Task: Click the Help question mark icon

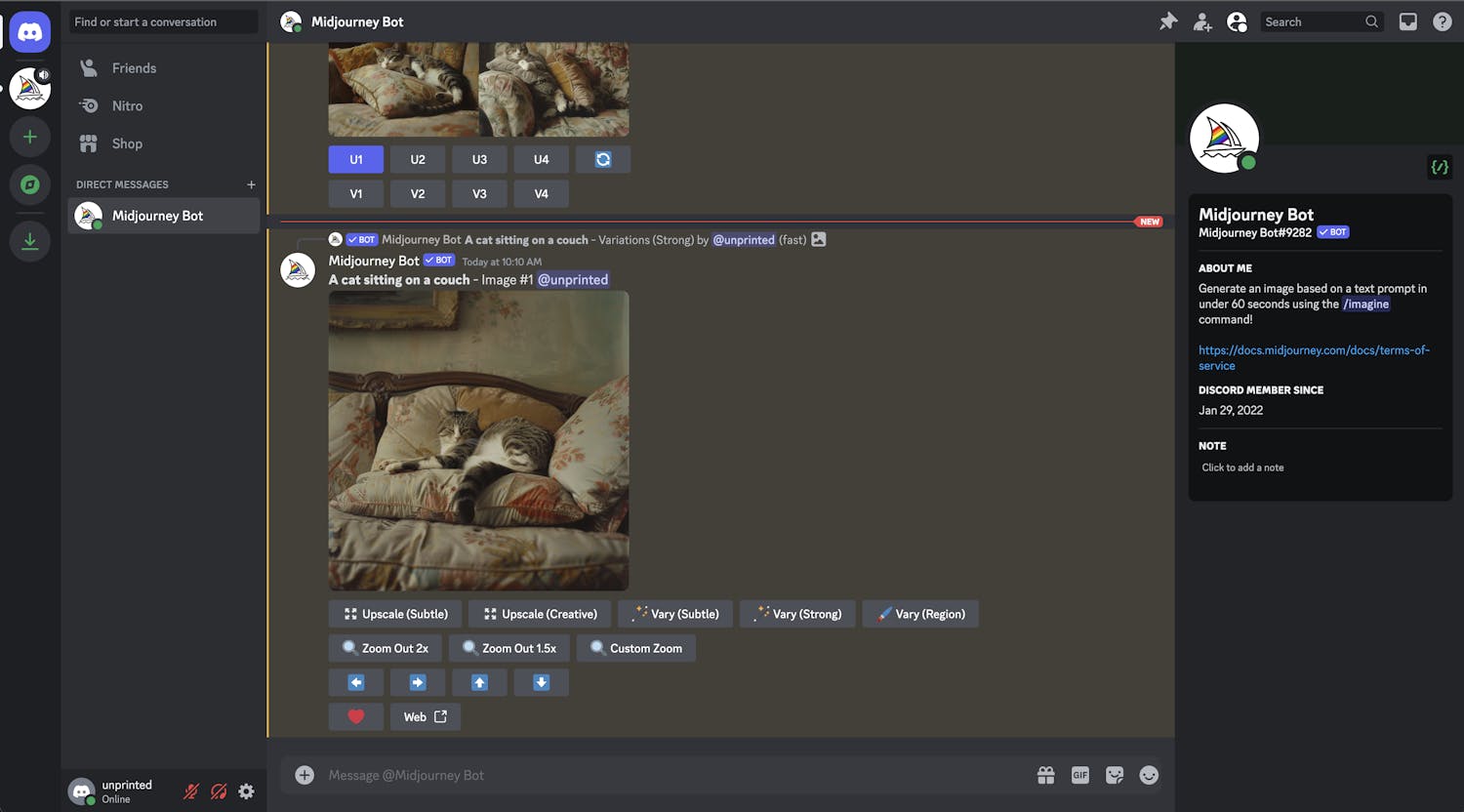Action: 1442,21
